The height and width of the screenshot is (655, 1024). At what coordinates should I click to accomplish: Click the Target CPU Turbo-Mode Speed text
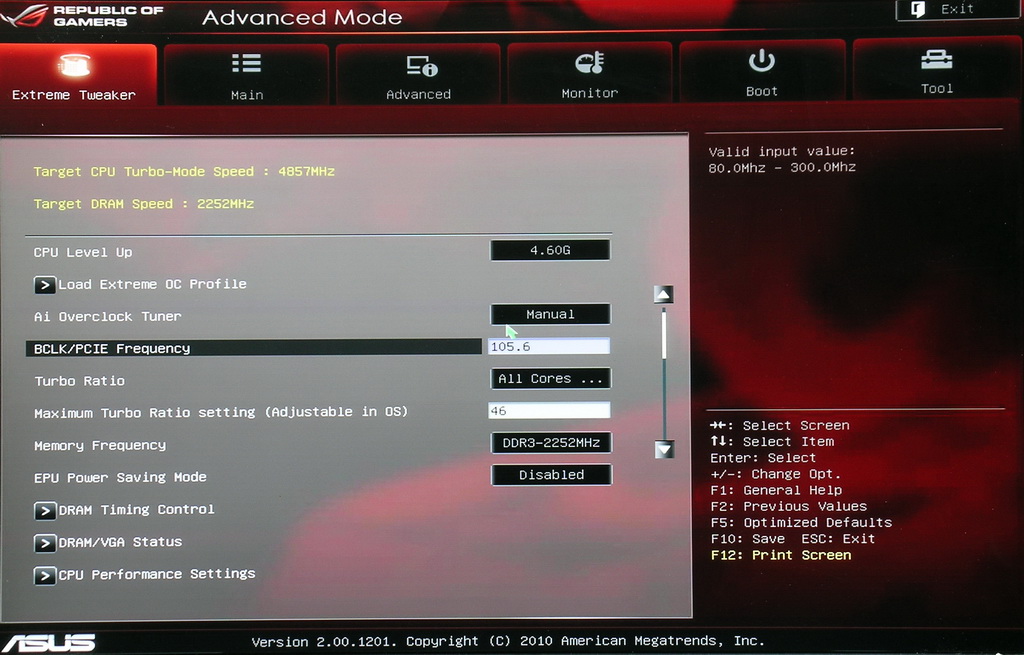[184, 172]
